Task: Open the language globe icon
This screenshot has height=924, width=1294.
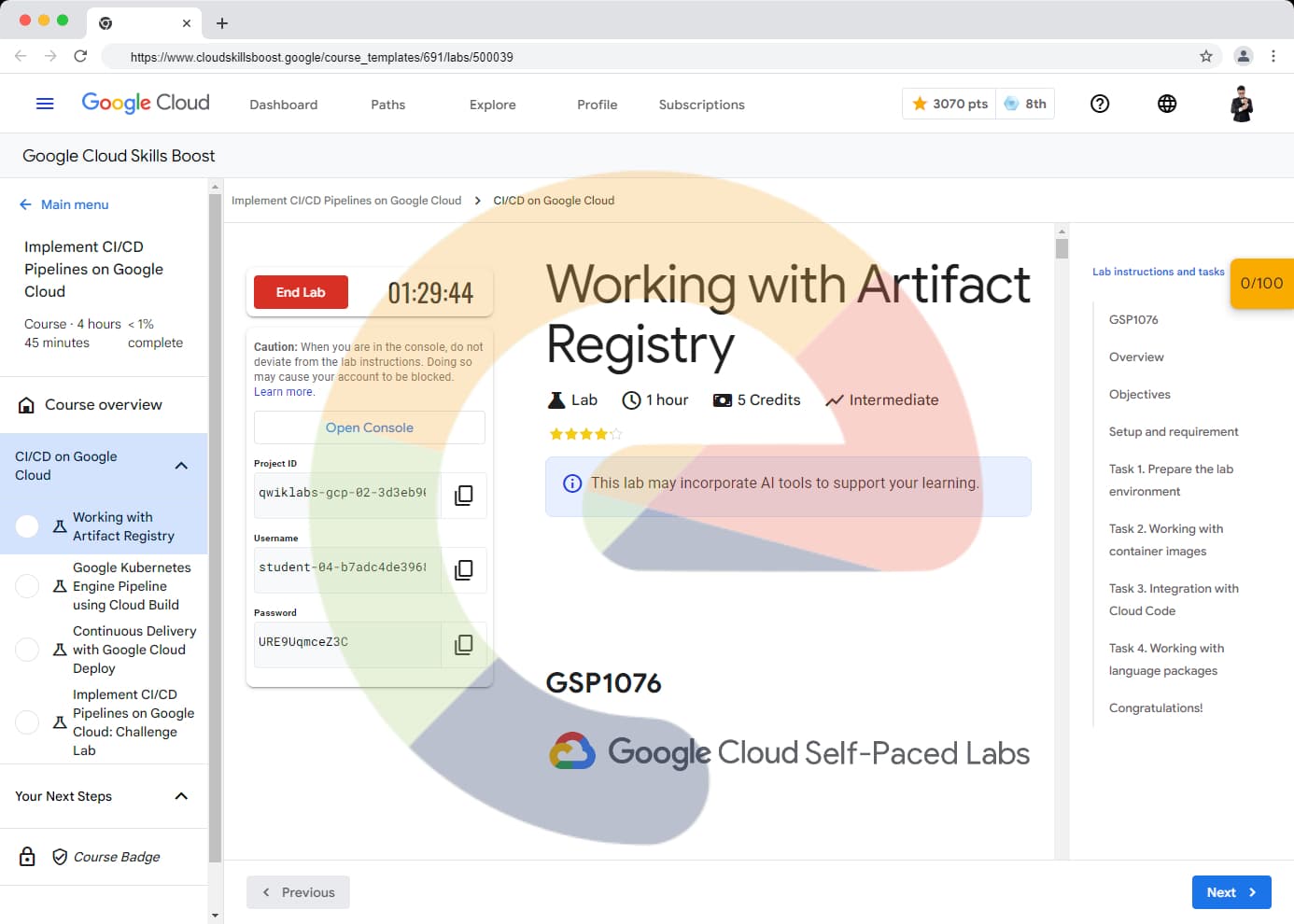Action: [x=1167, y=104]
